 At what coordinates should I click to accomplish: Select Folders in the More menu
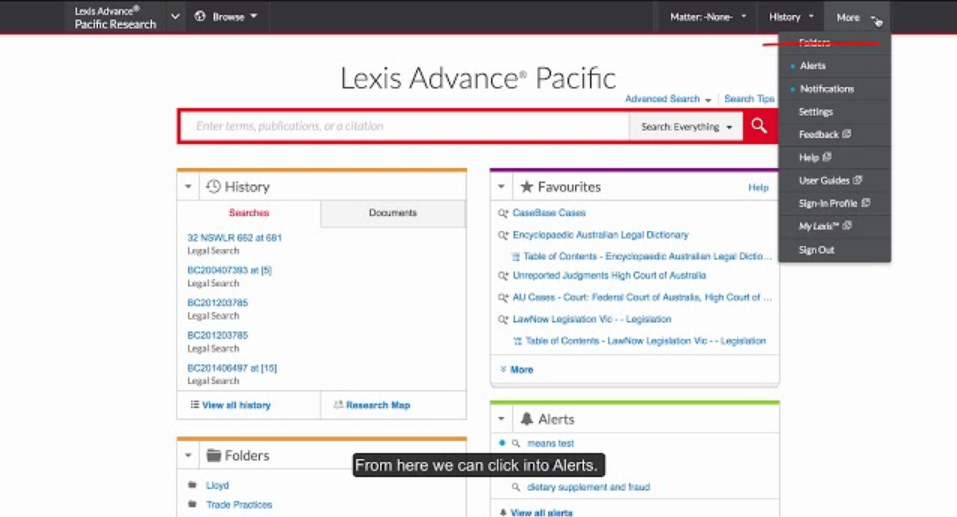tap(814, 43)
